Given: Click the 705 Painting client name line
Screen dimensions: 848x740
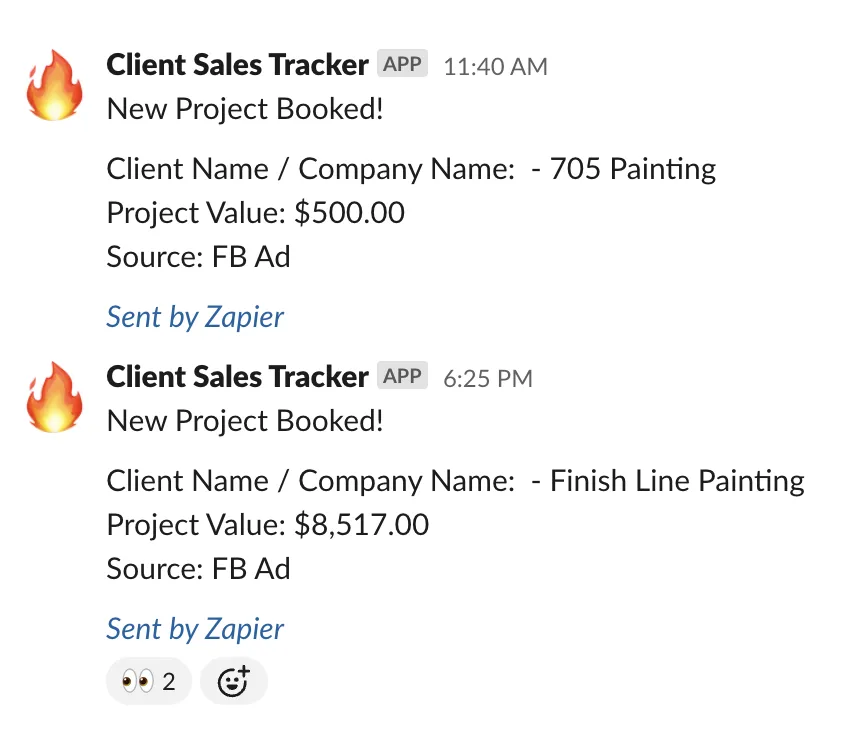Looking at the screenshot, I should coord(411,169).
